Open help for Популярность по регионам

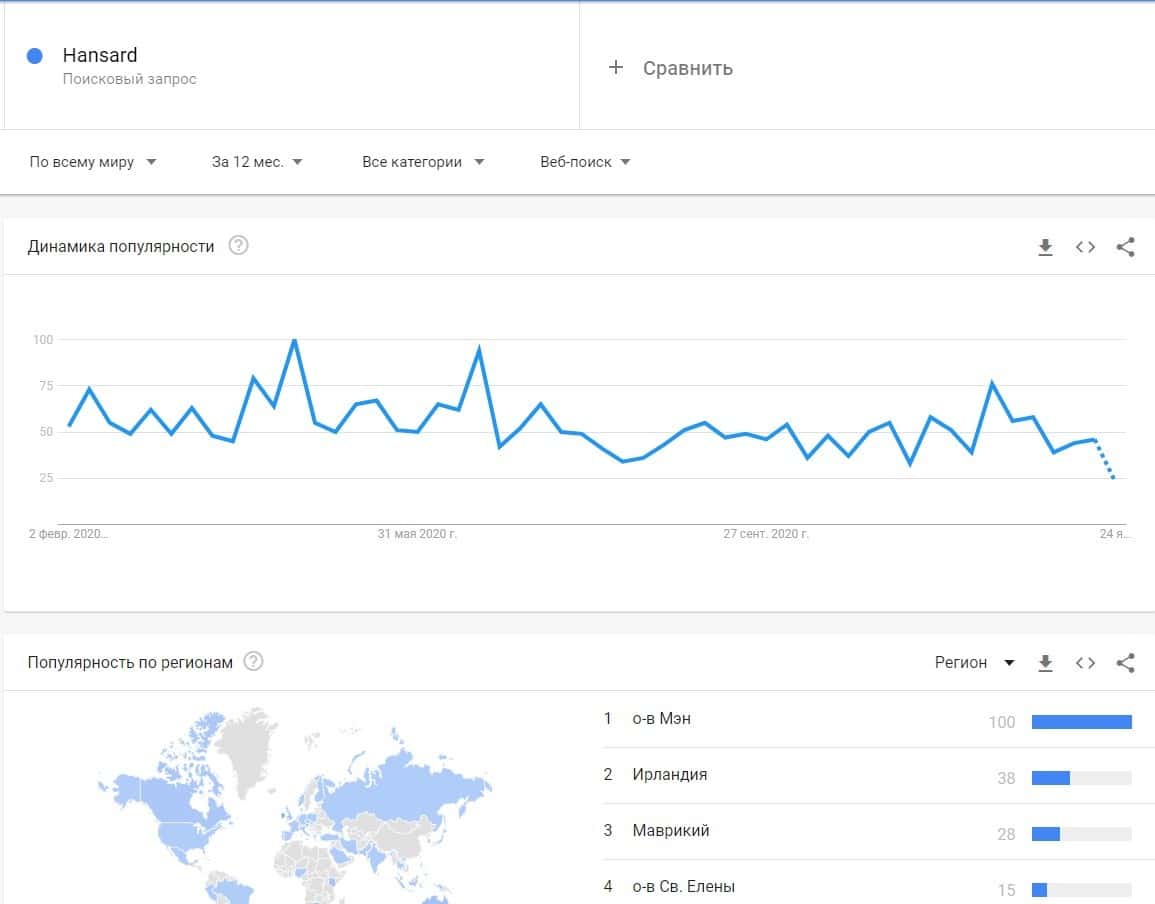(254, 661)
